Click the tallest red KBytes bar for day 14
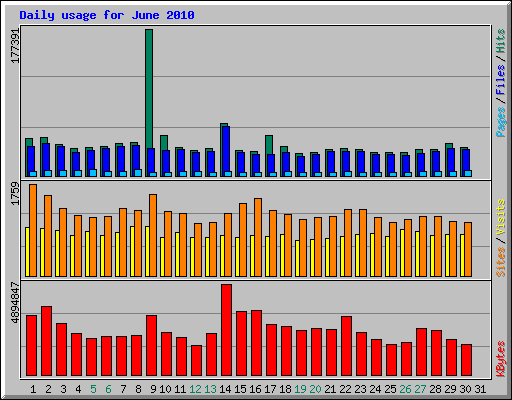Viewport: 512px width, 400px height. (226, 330)
